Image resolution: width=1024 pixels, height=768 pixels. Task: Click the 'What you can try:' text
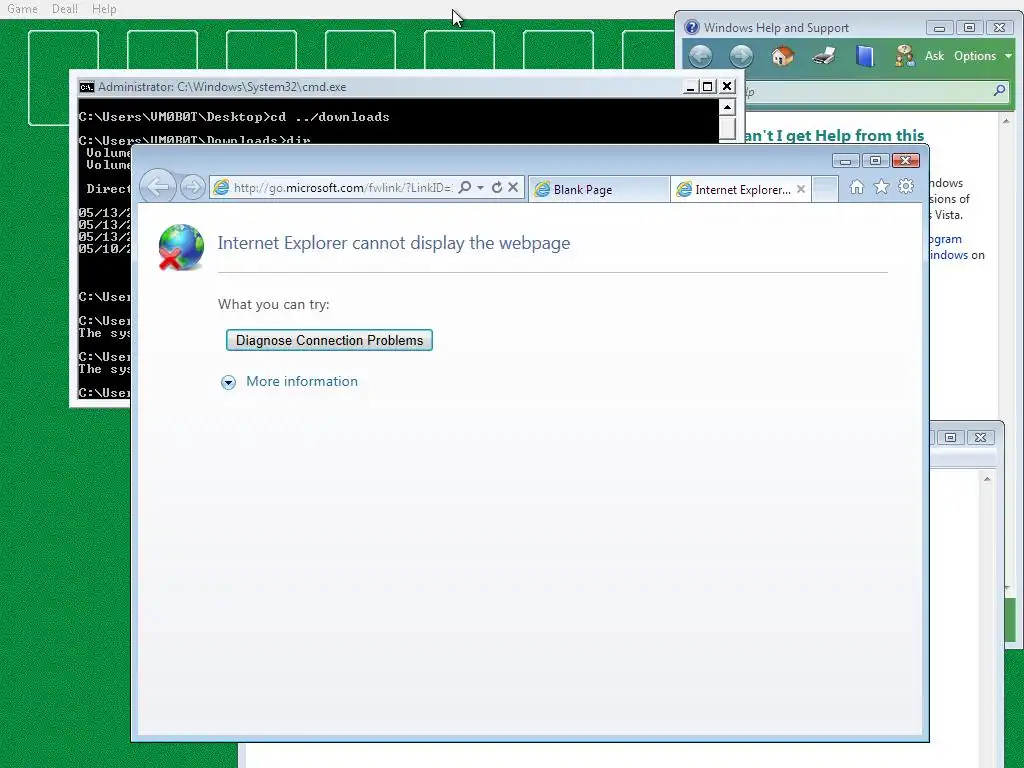(x=274, y=304)
